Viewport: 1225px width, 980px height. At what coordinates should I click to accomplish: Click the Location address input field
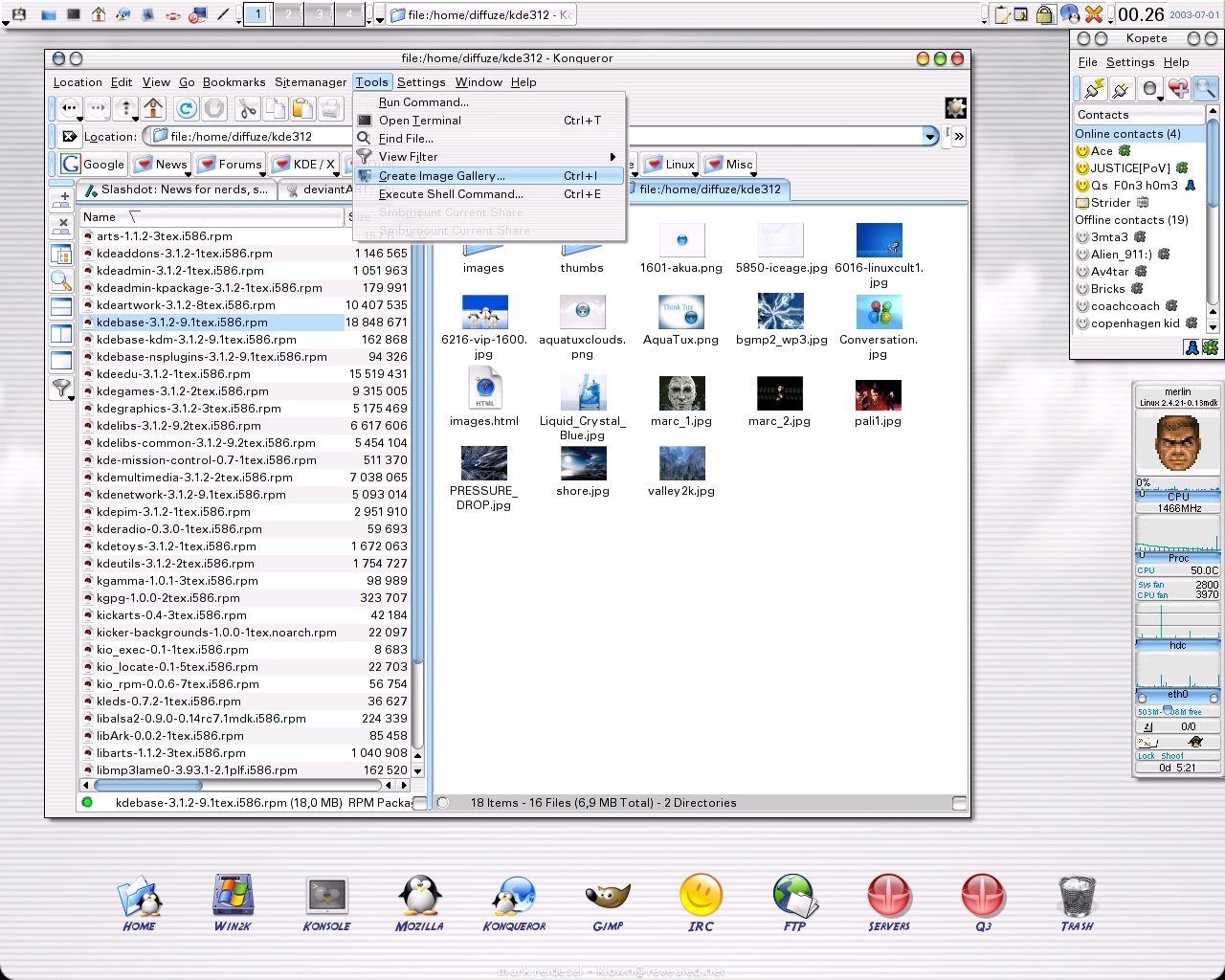click(x=536, y=137)
